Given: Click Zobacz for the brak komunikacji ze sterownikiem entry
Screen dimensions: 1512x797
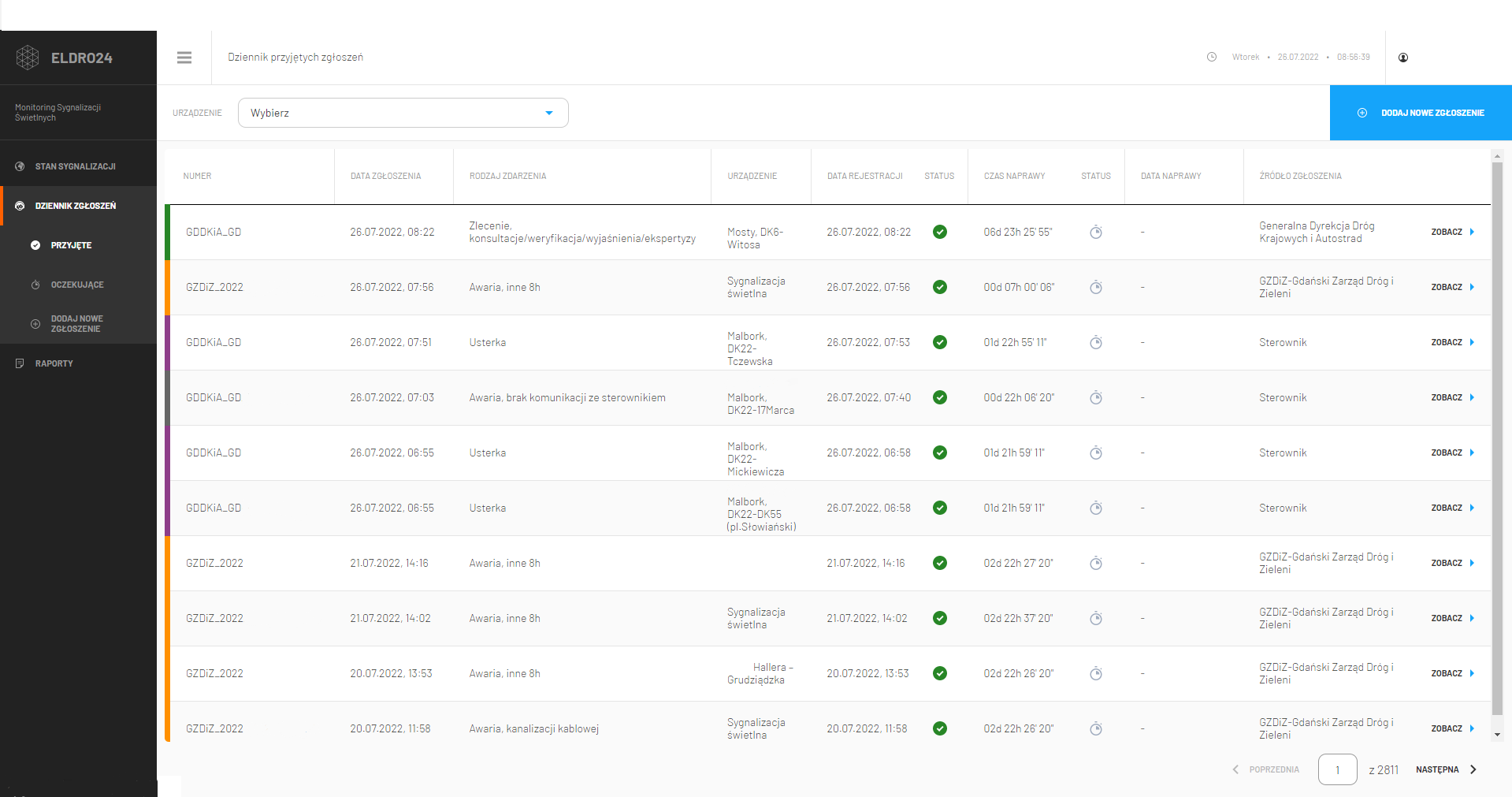Looking at the screenshot, I should coord(1452,397).
